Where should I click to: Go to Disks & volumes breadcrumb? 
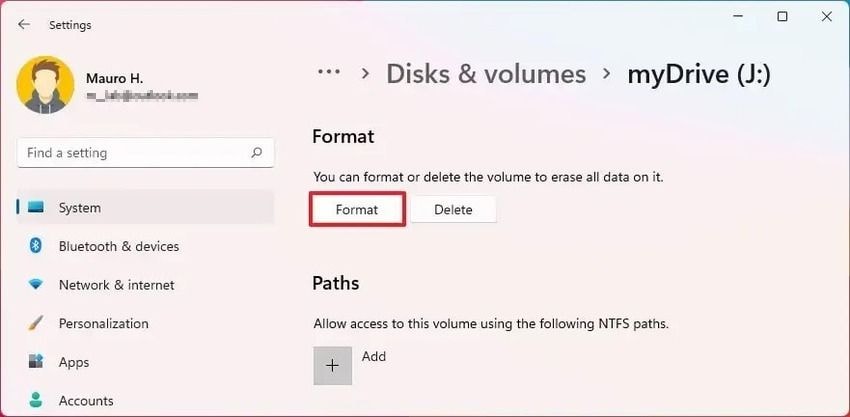coord(486,74)
